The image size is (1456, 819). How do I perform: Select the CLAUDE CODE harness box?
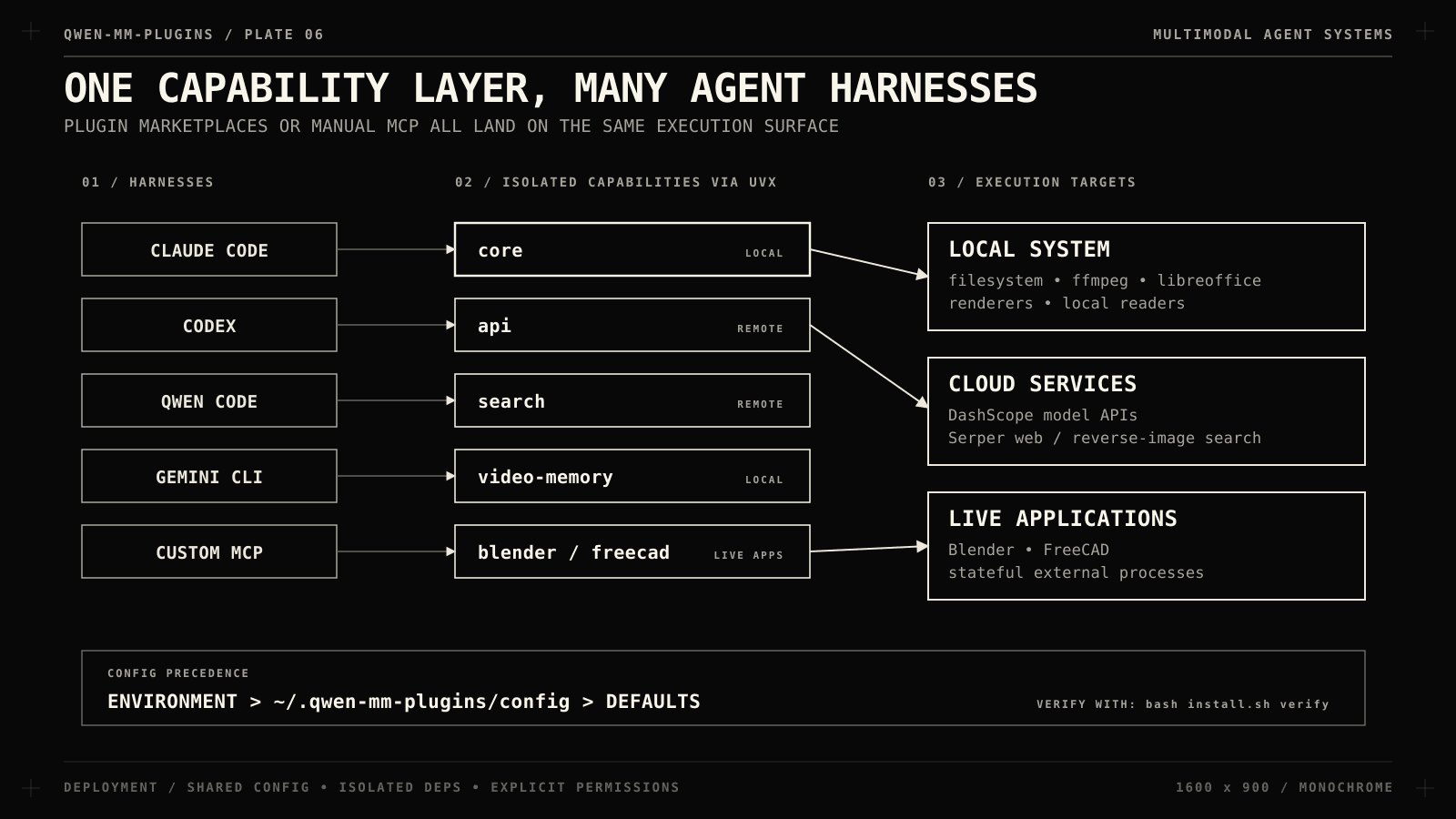pos(209,249)
